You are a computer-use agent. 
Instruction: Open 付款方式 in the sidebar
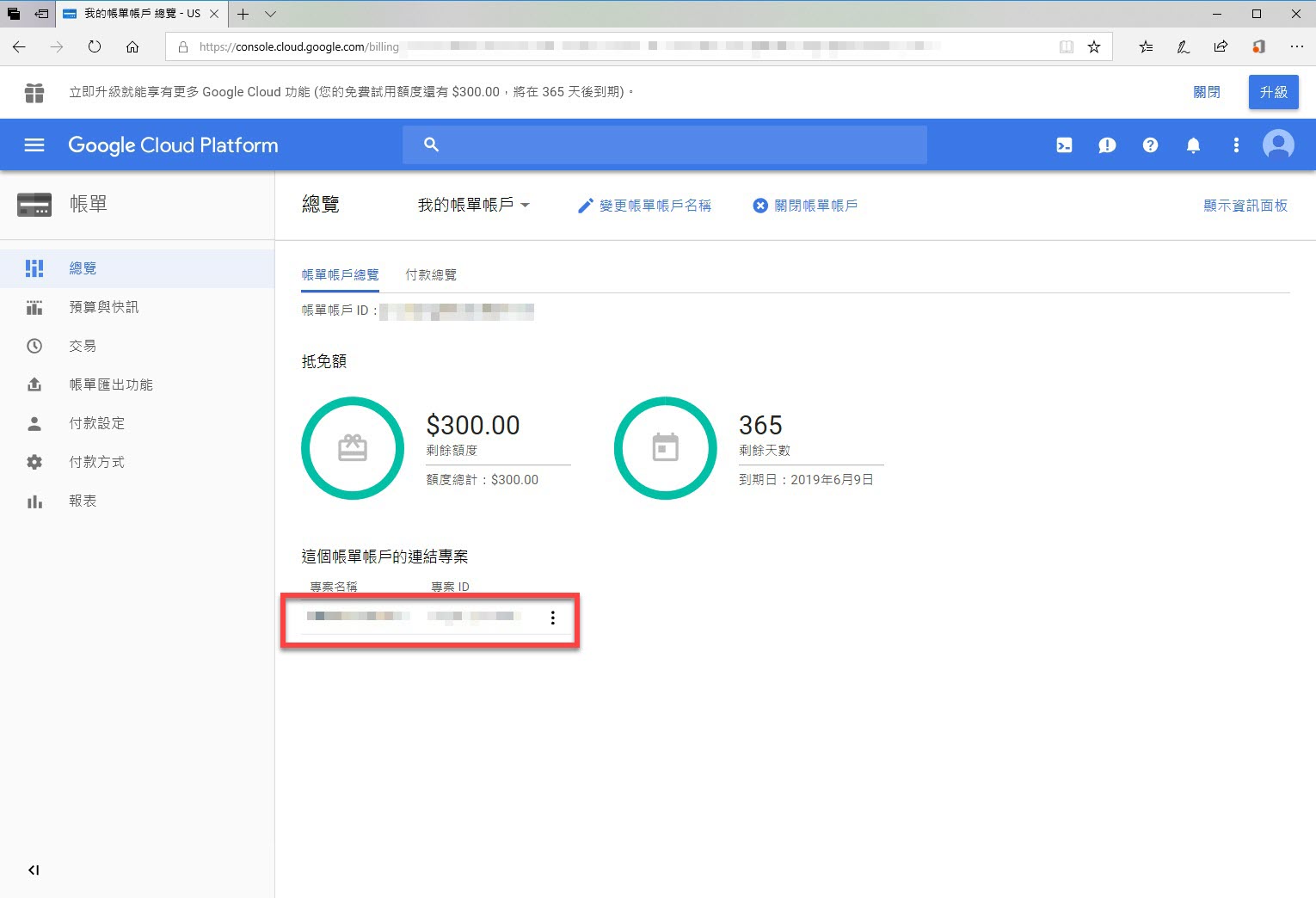click(137, 462)
